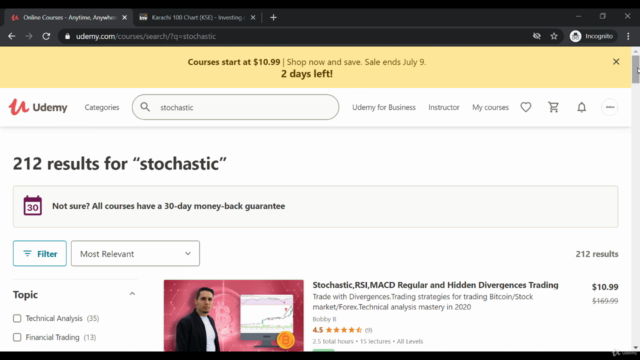
Task: Click the stochastic search field
Action: [236, 107]
